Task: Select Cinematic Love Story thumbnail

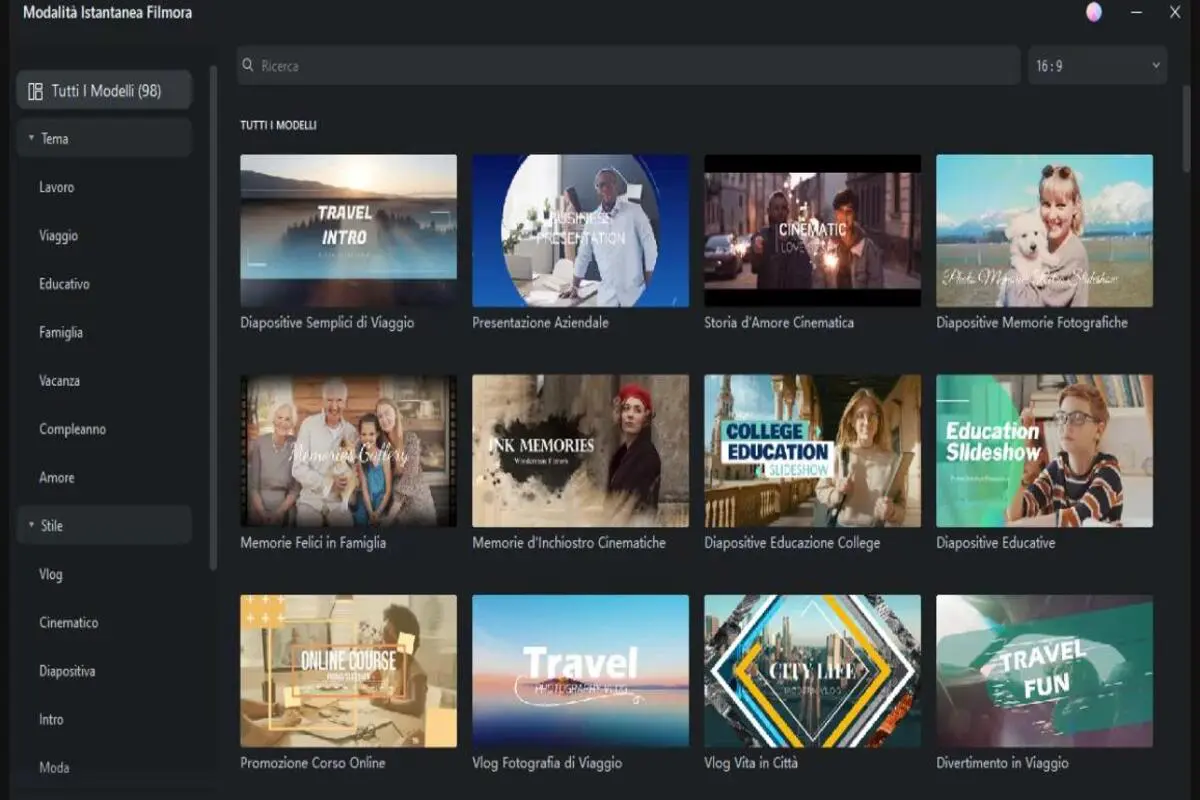Action: pos(812,230)
